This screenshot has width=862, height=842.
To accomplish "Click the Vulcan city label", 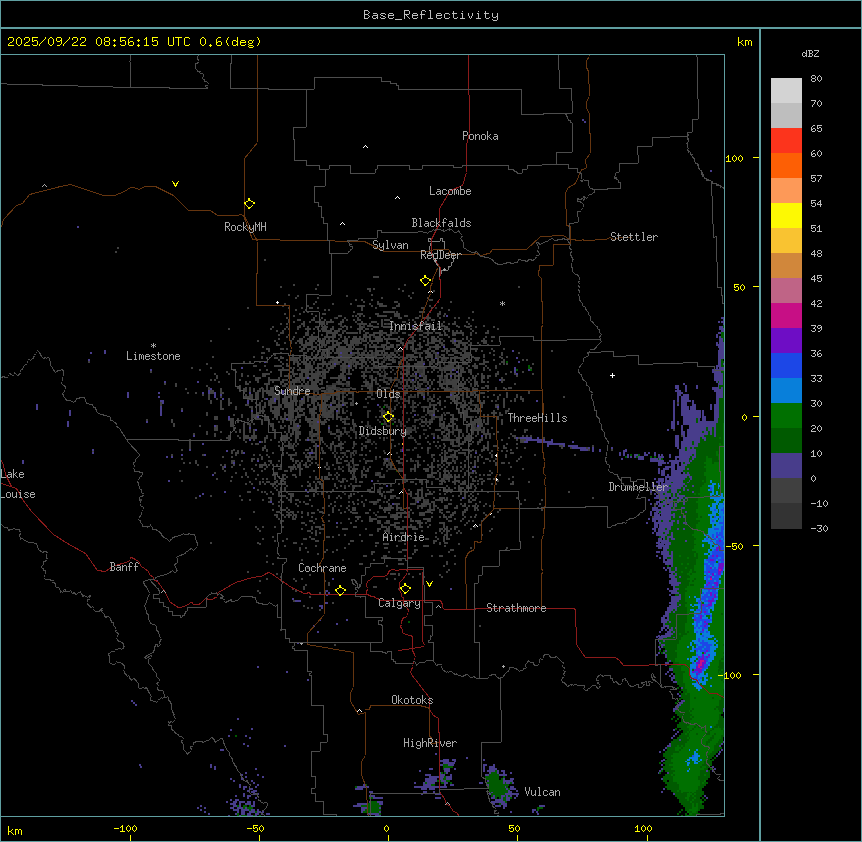I will (x=542, y=792).
